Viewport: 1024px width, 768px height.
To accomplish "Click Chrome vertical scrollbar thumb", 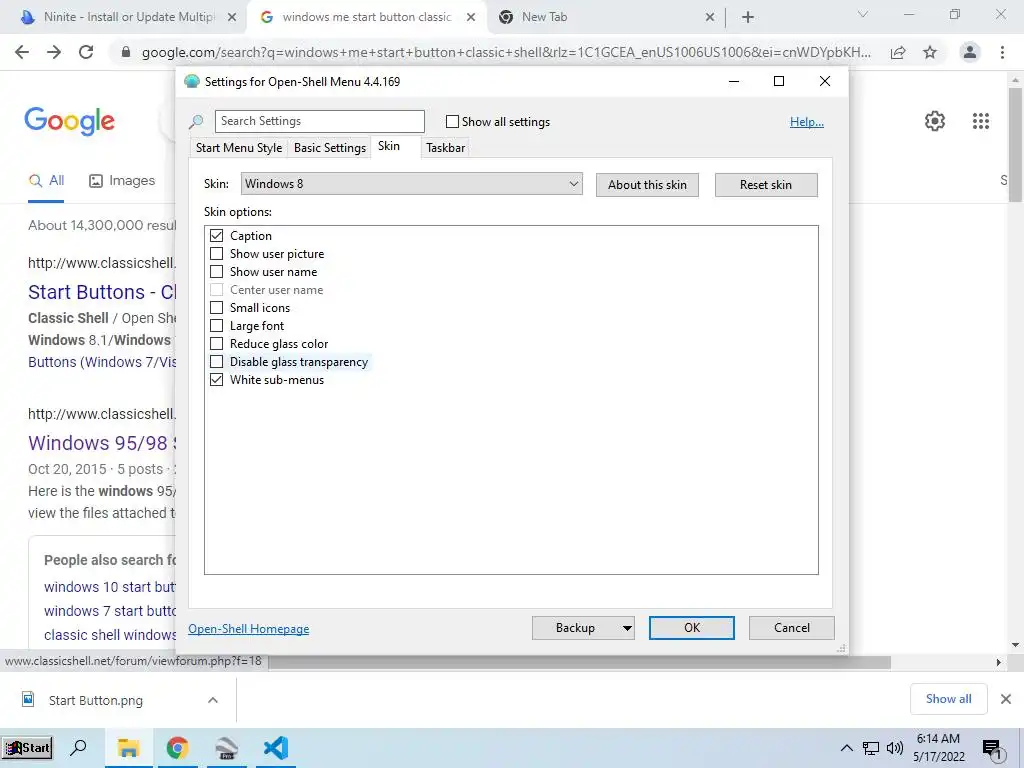I will (1016, 144).
